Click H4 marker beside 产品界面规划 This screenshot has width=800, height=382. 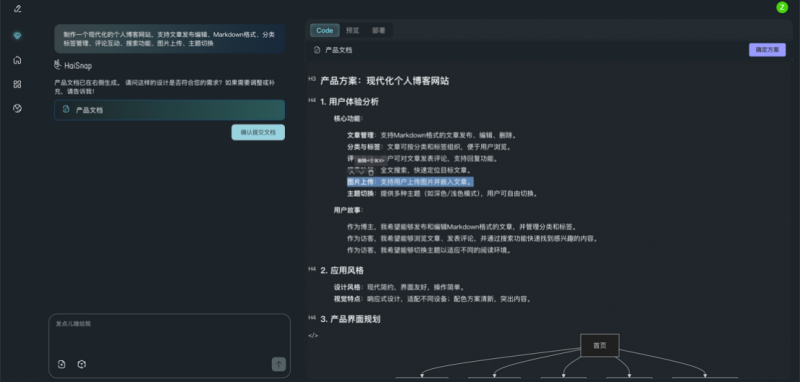312,318
